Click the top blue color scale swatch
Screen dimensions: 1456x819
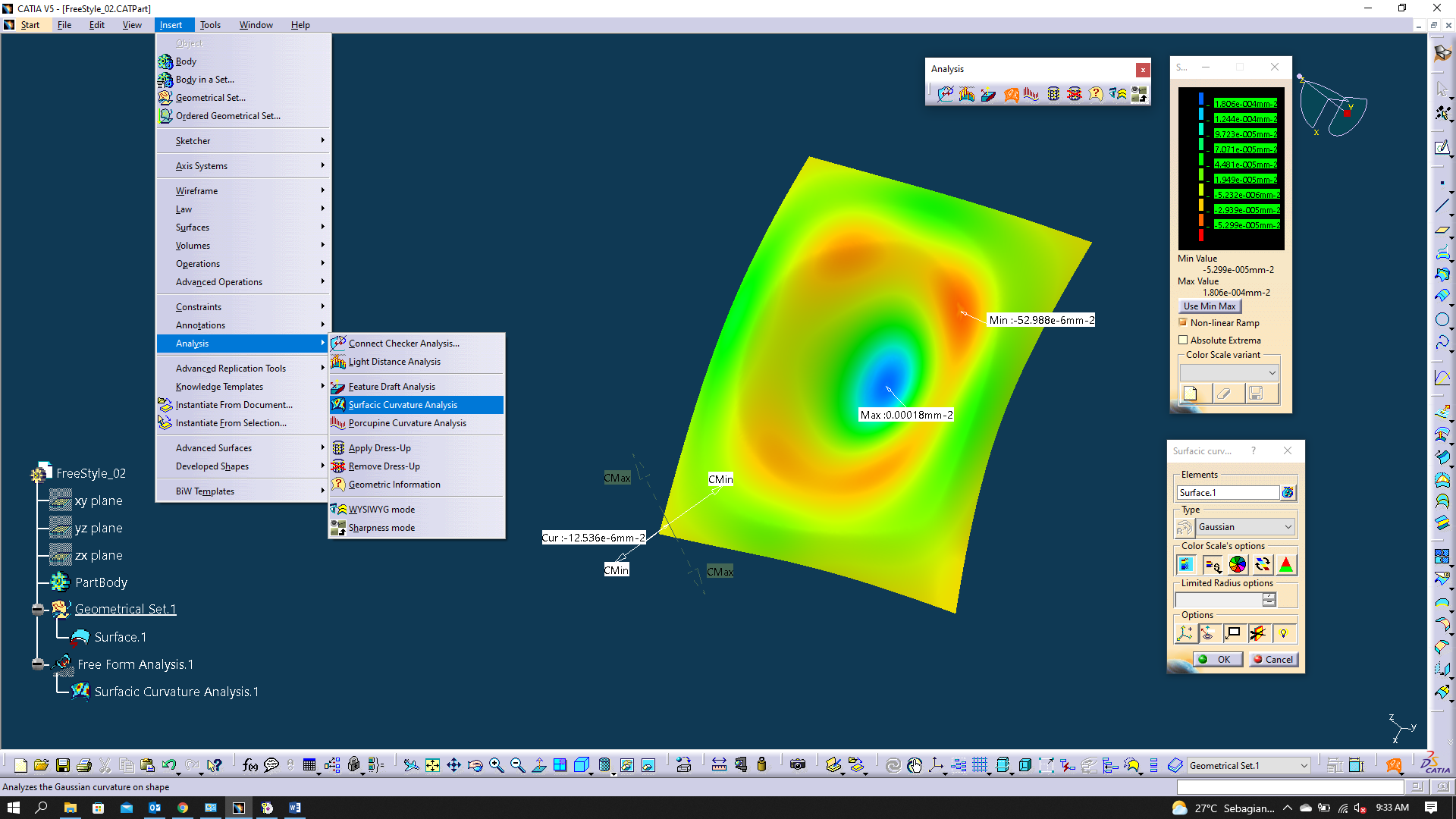1201,99
